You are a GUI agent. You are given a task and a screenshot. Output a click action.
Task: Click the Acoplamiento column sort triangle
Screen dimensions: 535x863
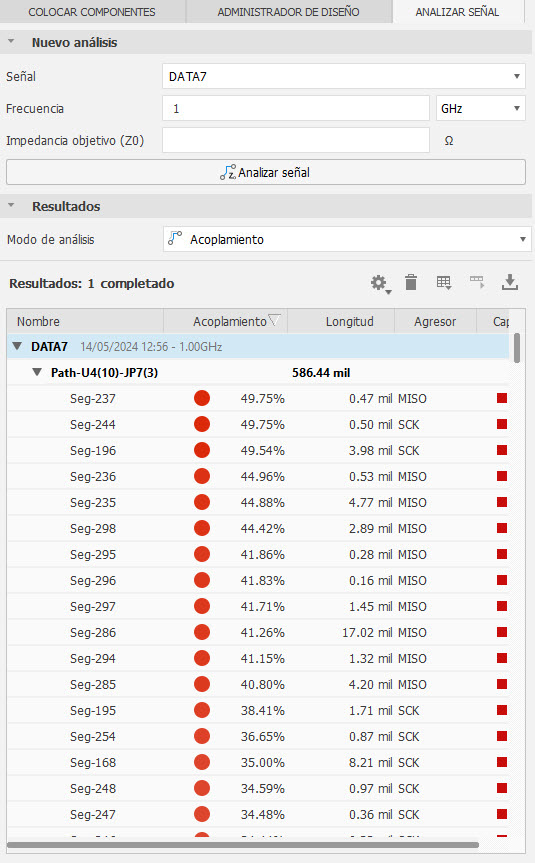coord(274,320)
